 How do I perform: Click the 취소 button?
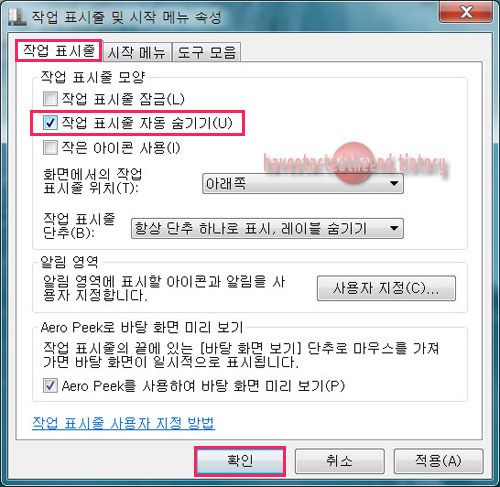tap(339, 461)
